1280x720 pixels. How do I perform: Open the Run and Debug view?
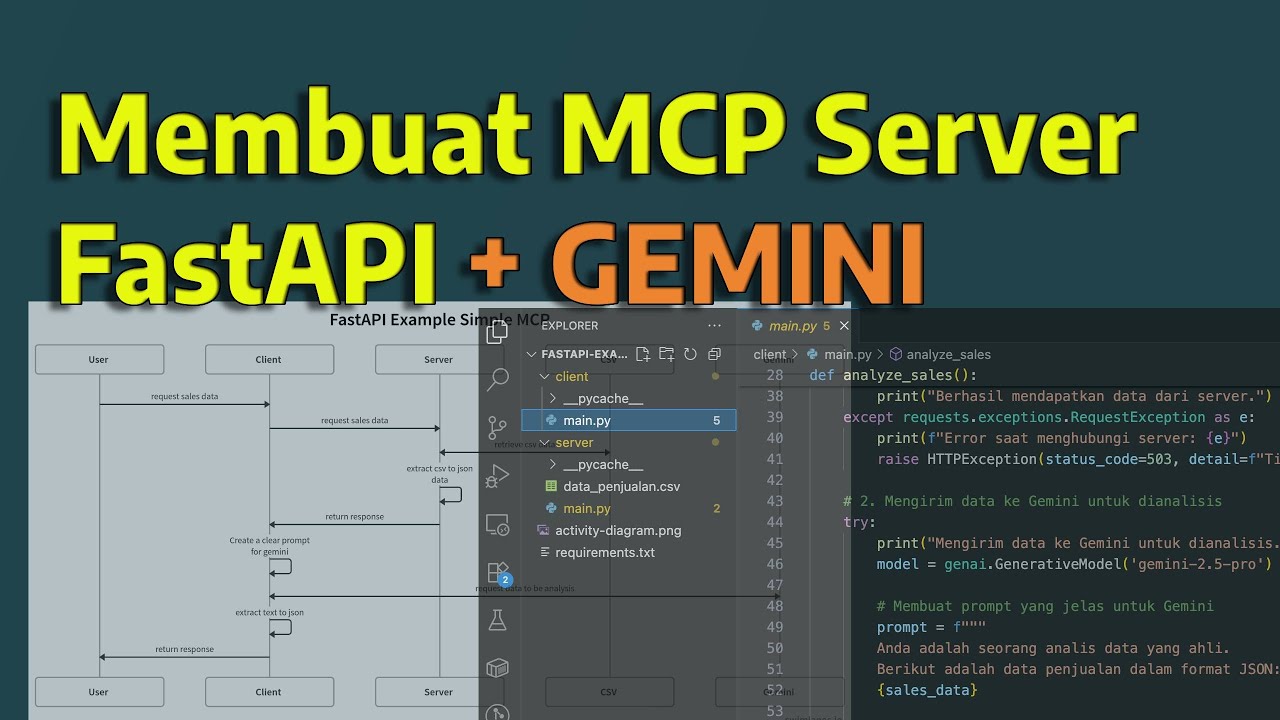[497, 476]
